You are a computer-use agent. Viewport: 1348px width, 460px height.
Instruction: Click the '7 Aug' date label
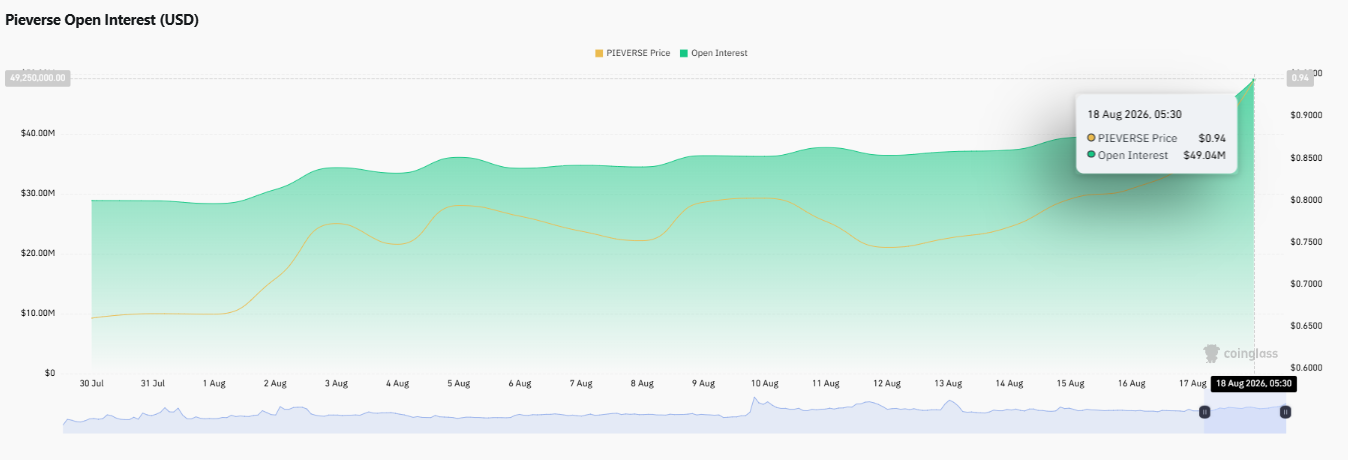580,383
